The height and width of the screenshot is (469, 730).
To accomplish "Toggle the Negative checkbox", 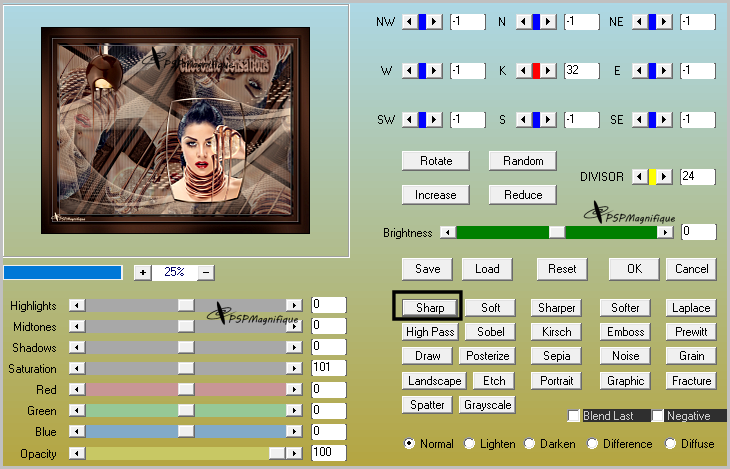I will [658, 416].
